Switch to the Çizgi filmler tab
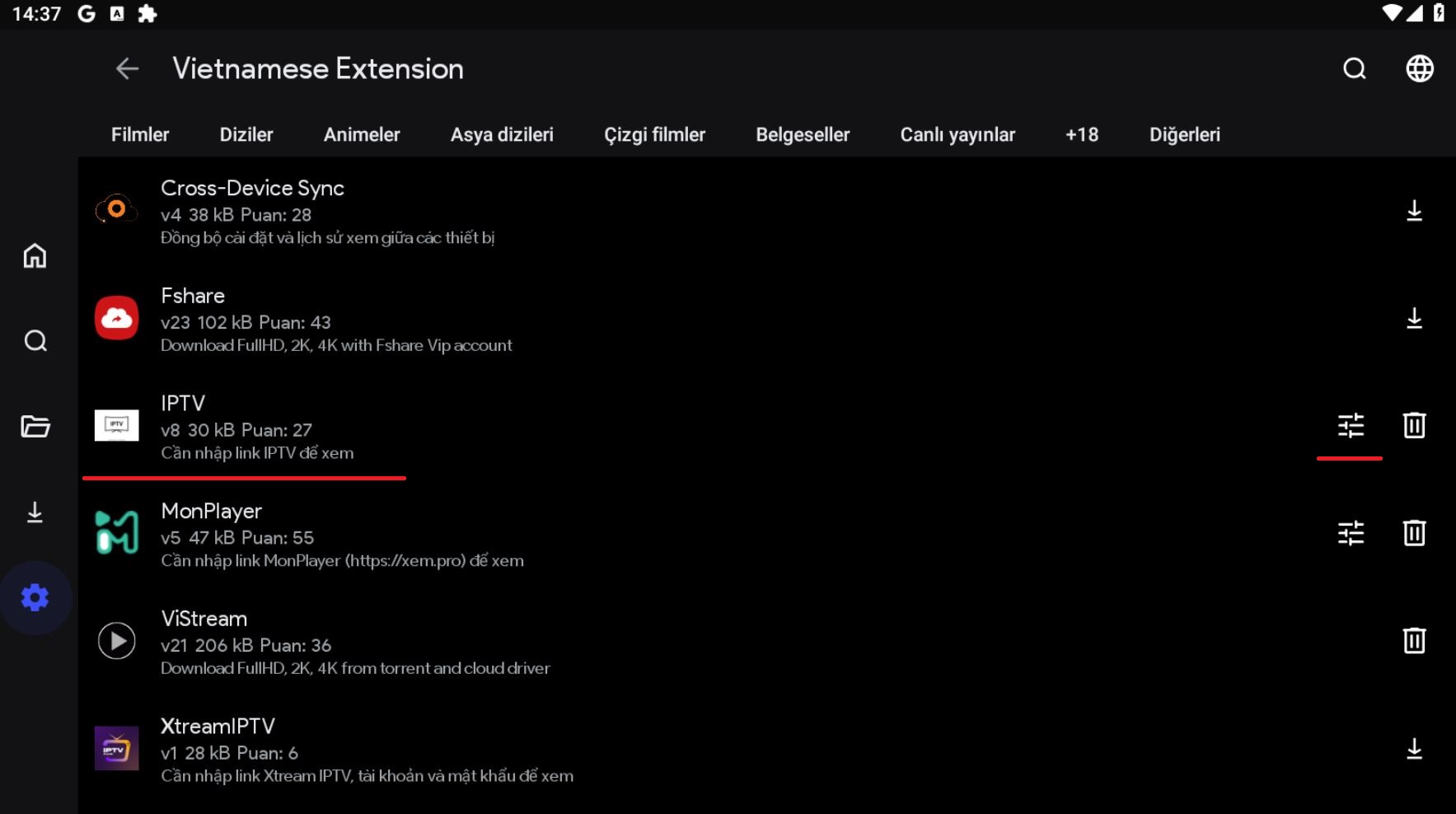The width and height of the screenshot is (1456, 814). pyautogui.click(x=654, y=134)
